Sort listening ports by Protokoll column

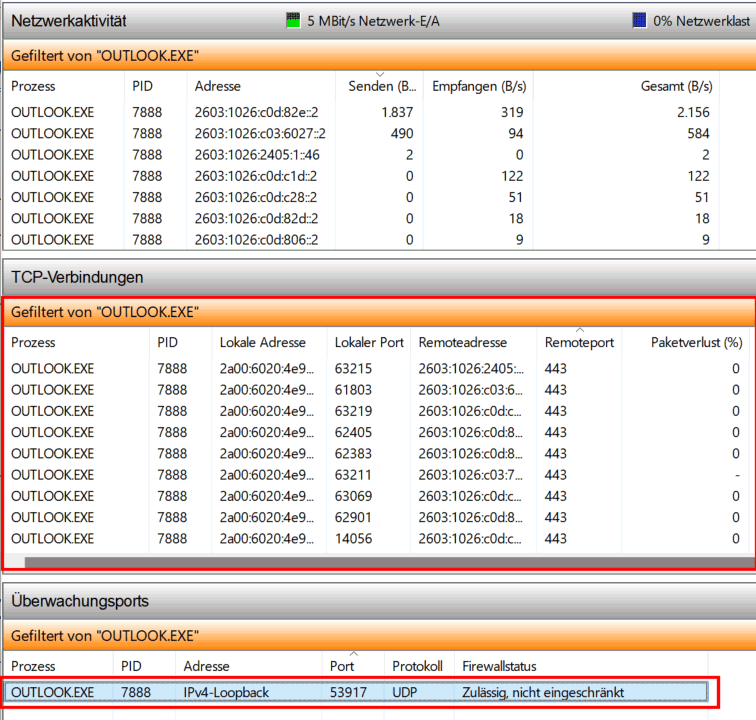[x=419, y=666]
